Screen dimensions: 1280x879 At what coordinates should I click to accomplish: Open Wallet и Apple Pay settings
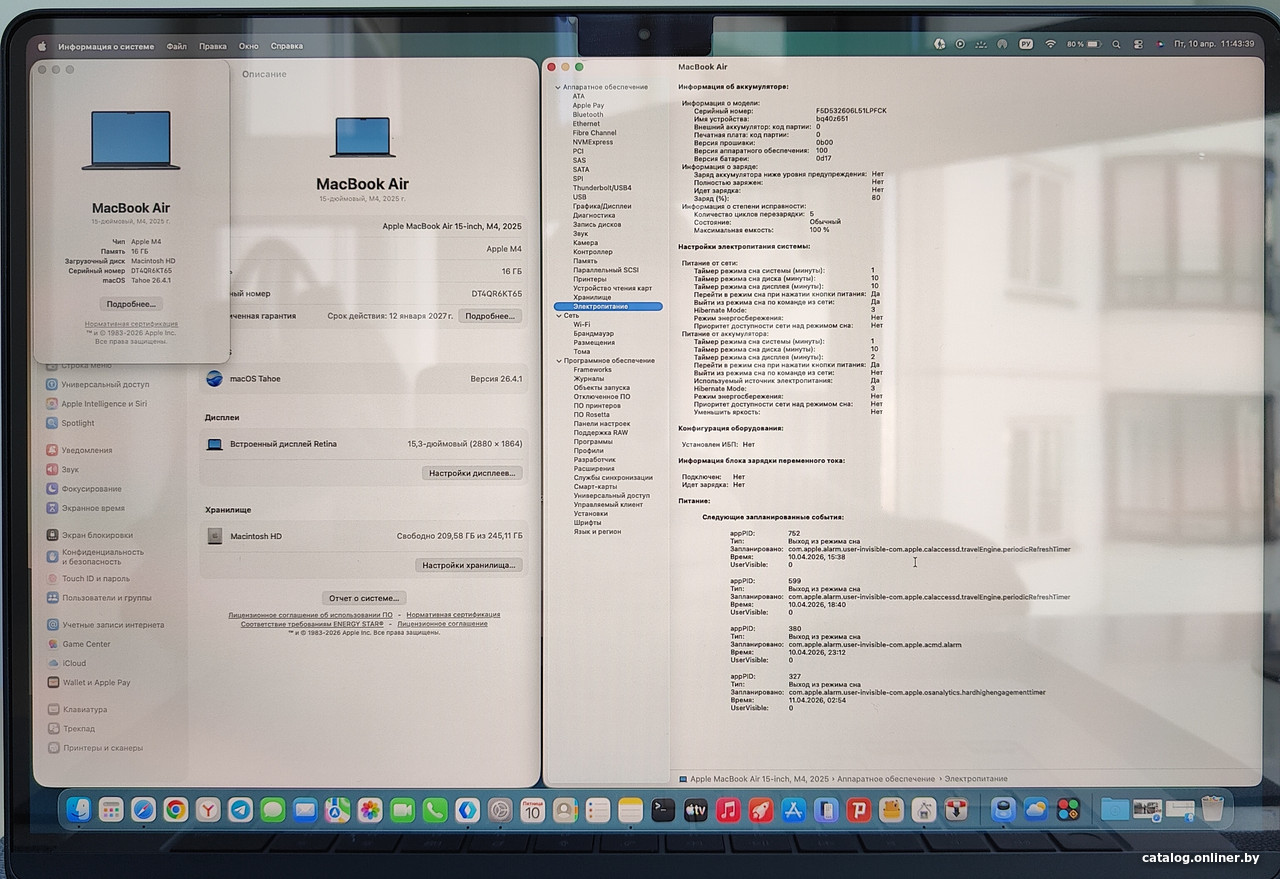(89, 683)
